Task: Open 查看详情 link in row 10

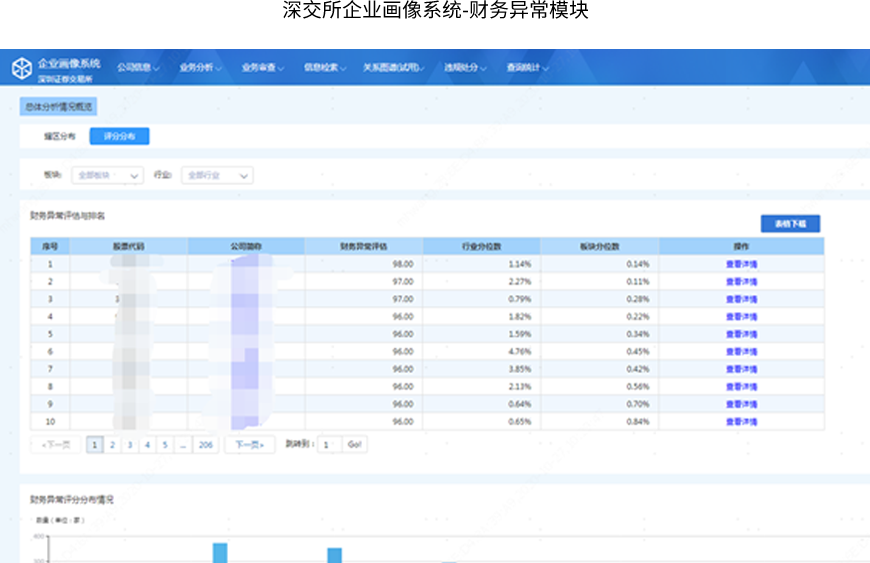Action: (741, 422)
